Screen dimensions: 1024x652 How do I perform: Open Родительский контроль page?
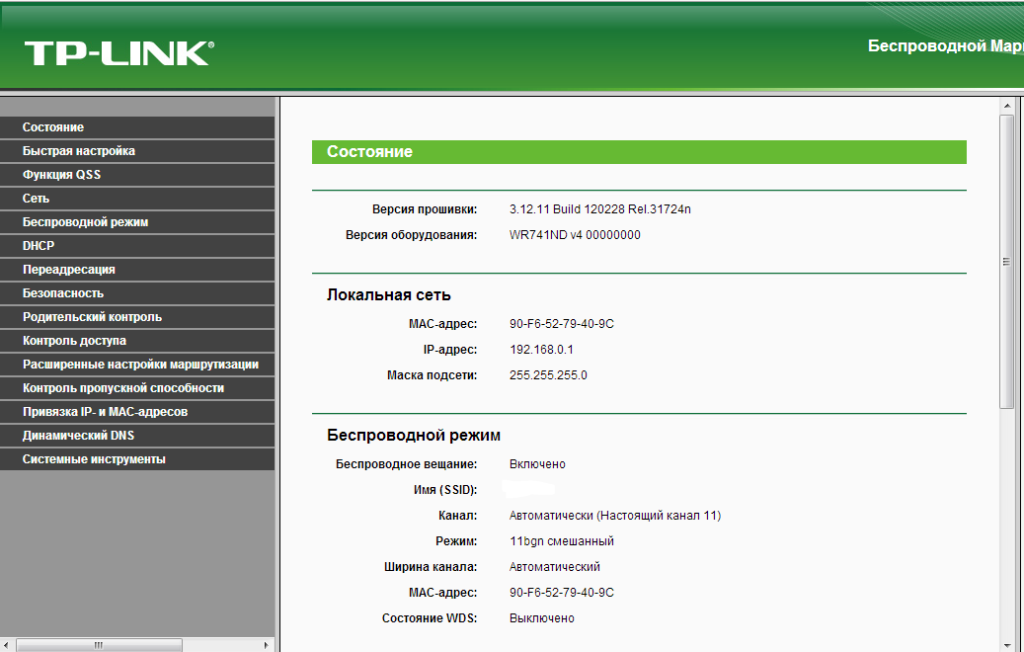[92, 317]
